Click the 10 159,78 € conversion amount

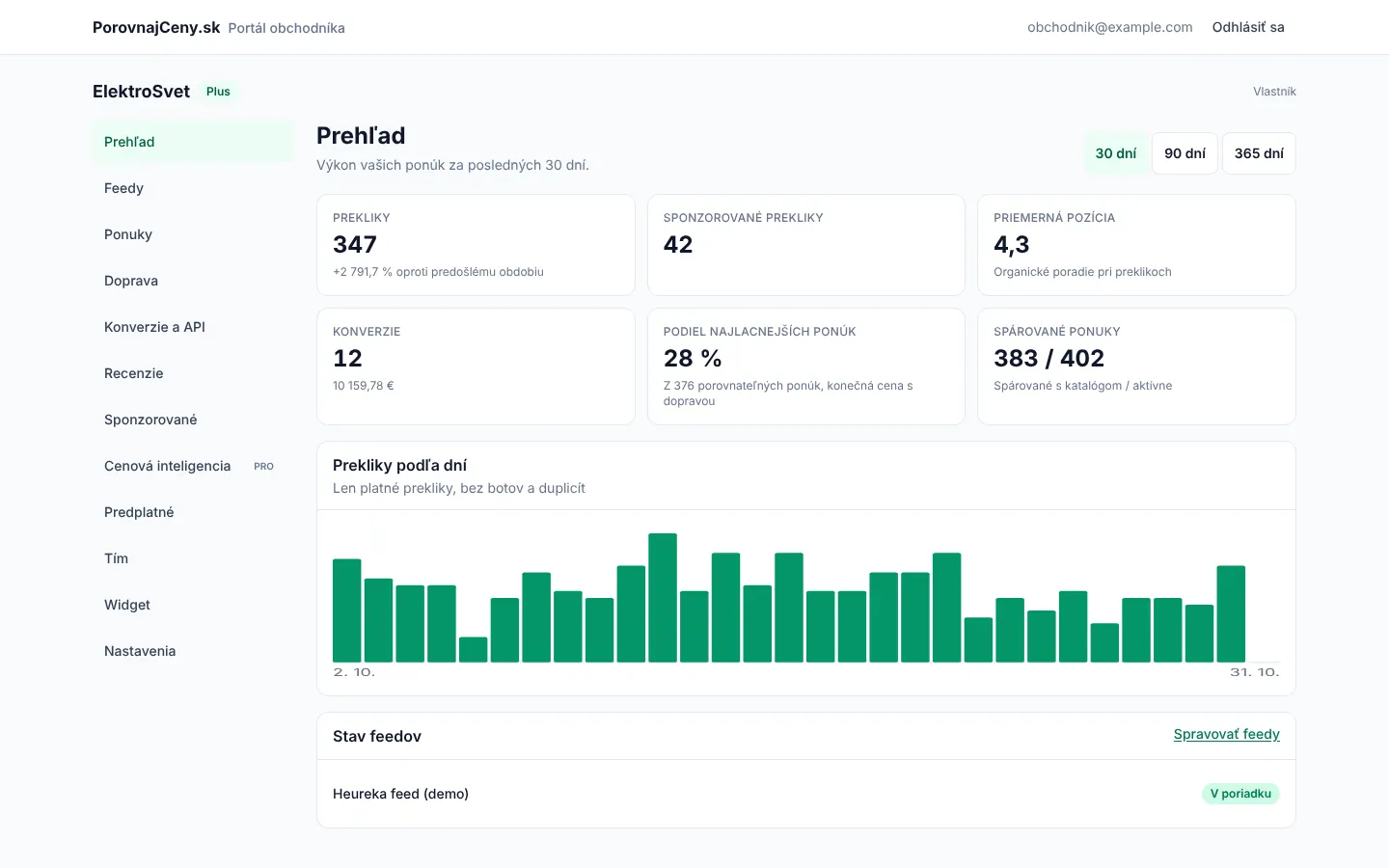[364, 386]
